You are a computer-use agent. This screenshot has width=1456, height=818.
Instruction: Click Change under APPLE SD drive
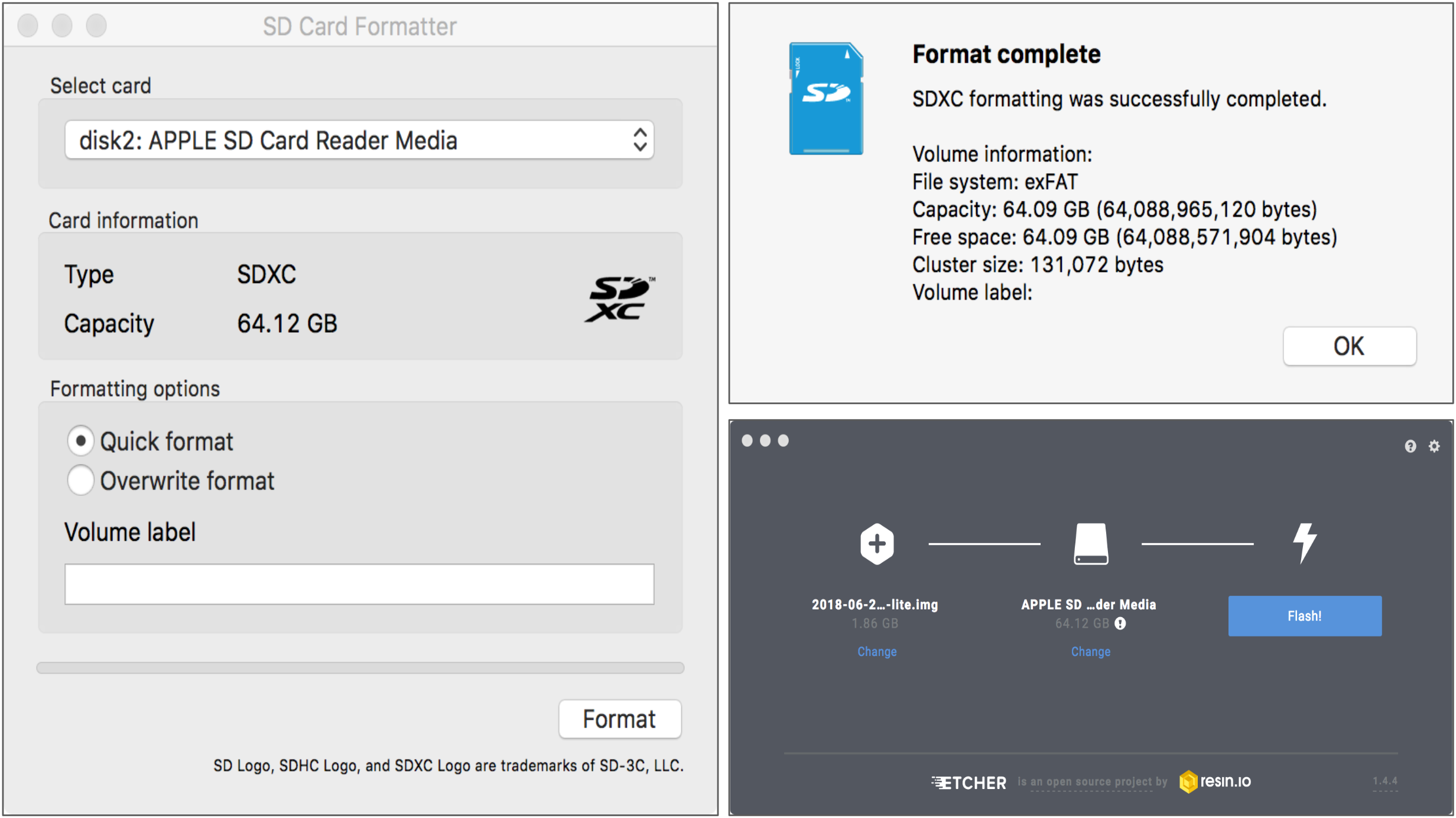tap(1091, 651)
